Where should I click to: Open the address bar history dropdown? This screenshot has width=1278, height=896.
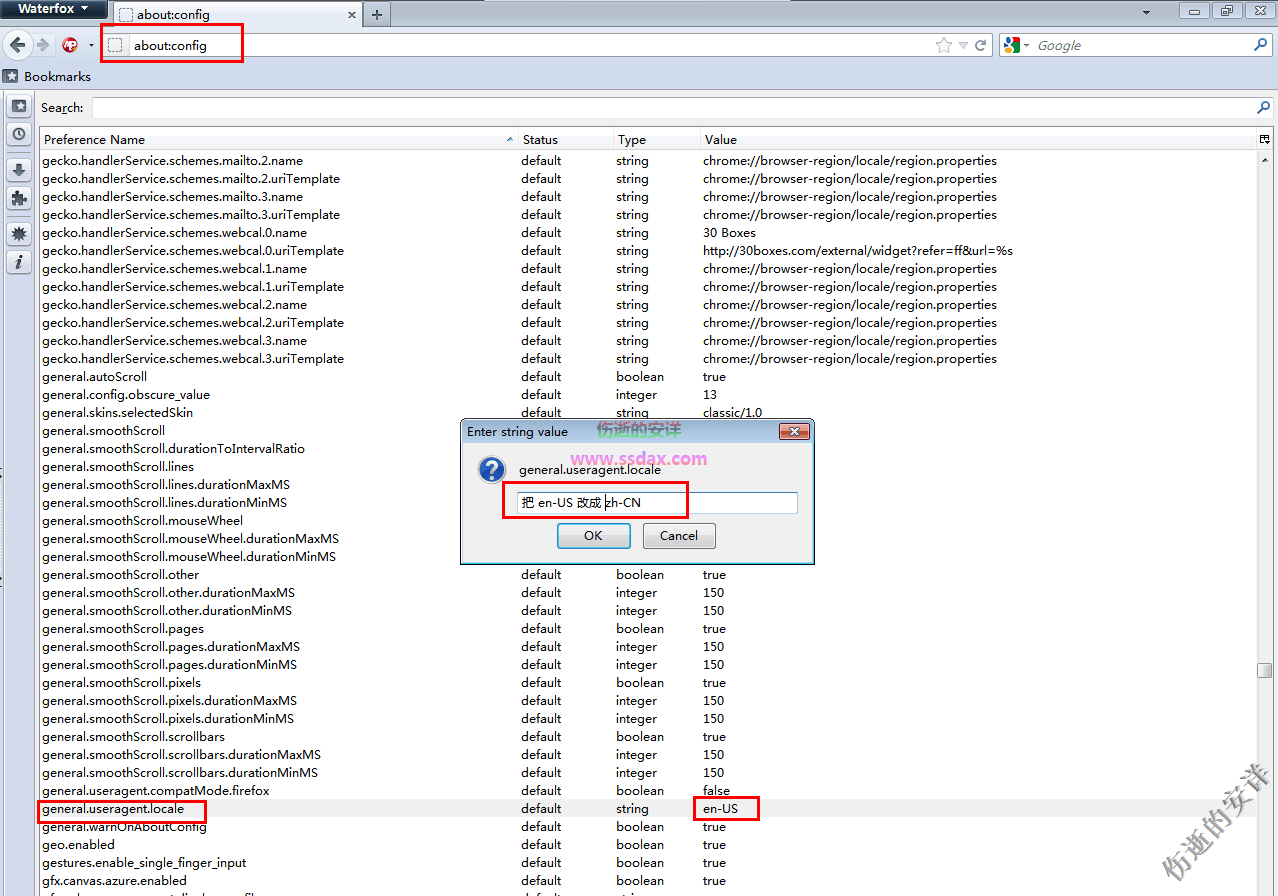pos(963,45)
